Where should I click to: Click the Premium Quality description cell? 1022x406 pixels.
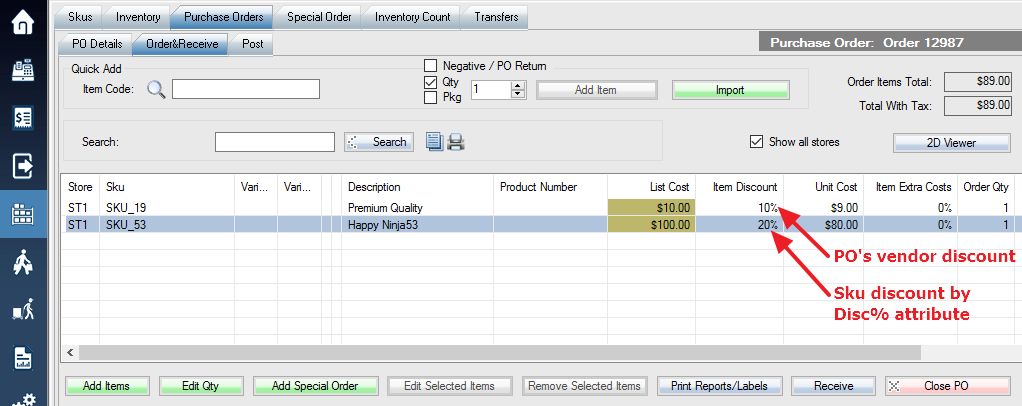418,208
